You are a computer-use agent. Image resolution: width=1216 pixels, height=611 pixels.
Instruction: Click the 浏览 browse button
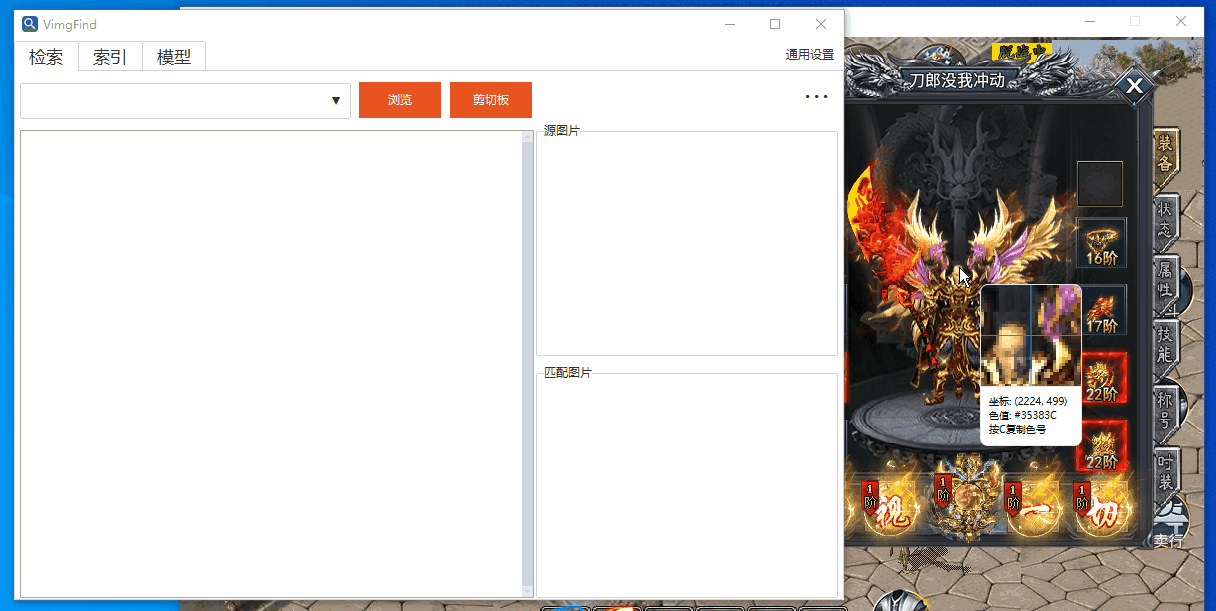pyautogui.click(x=400, y=100)
